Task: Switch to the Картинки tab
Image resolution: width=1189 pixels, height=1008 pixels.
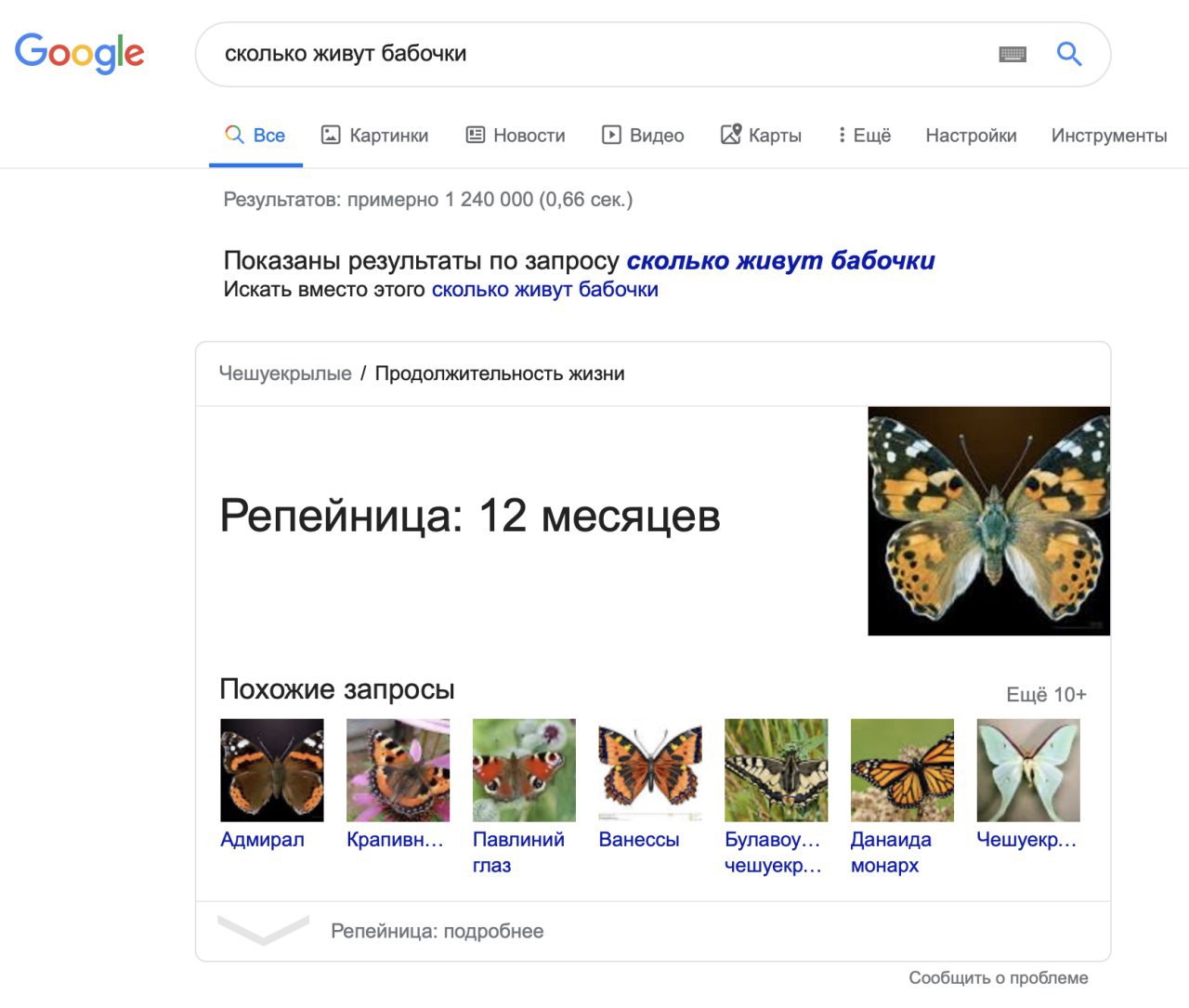Action: point(374,136)
